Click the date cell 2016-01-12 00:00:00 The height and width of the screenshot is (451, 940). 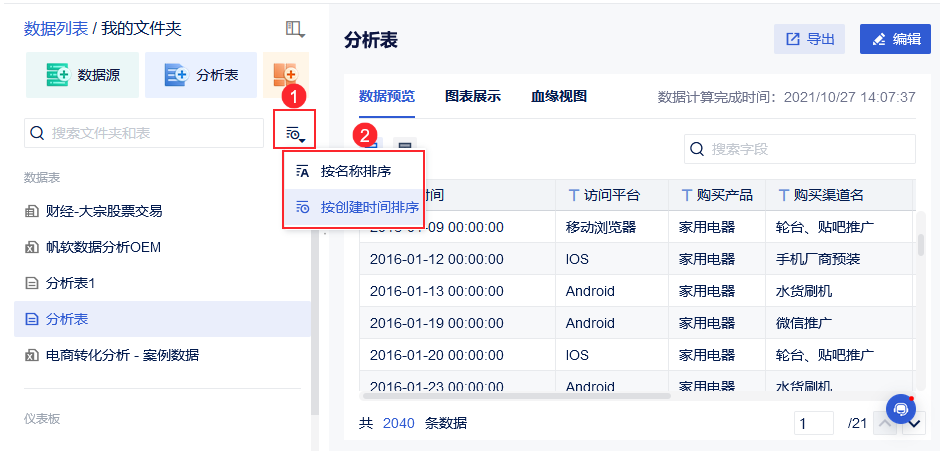(457, 259)
